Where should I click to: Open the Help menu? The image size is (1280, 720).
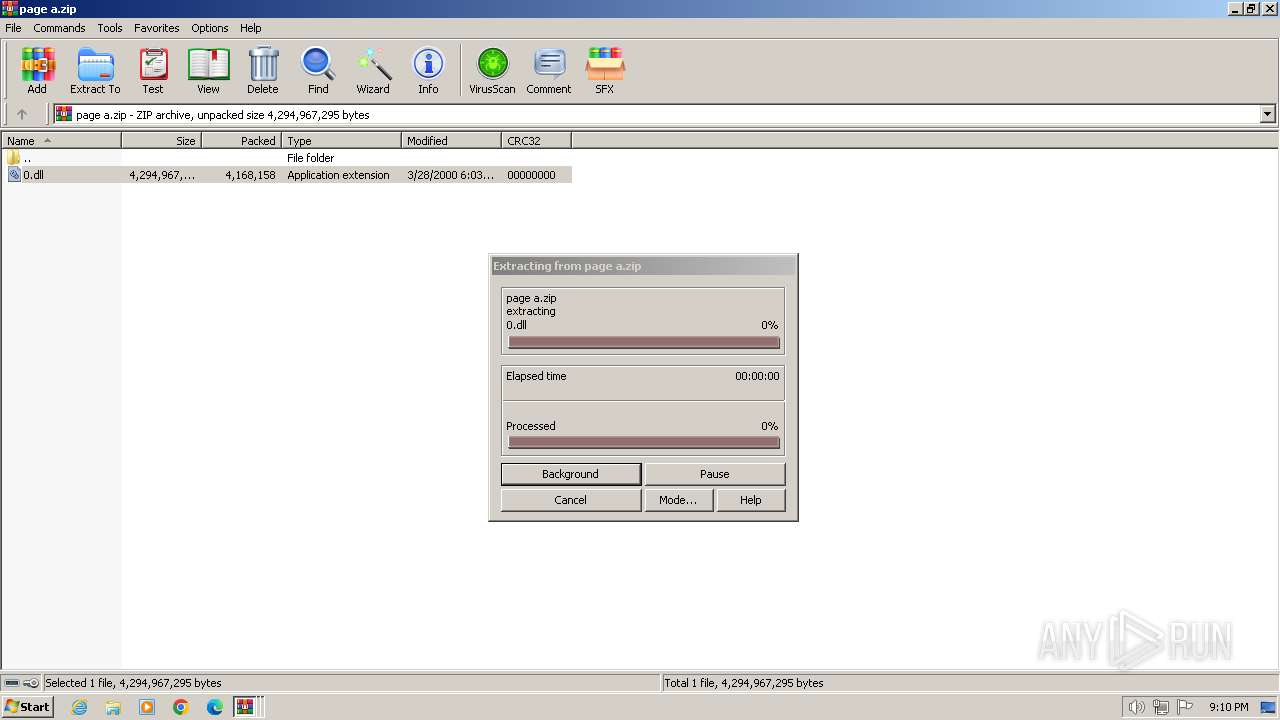[251, 28]
